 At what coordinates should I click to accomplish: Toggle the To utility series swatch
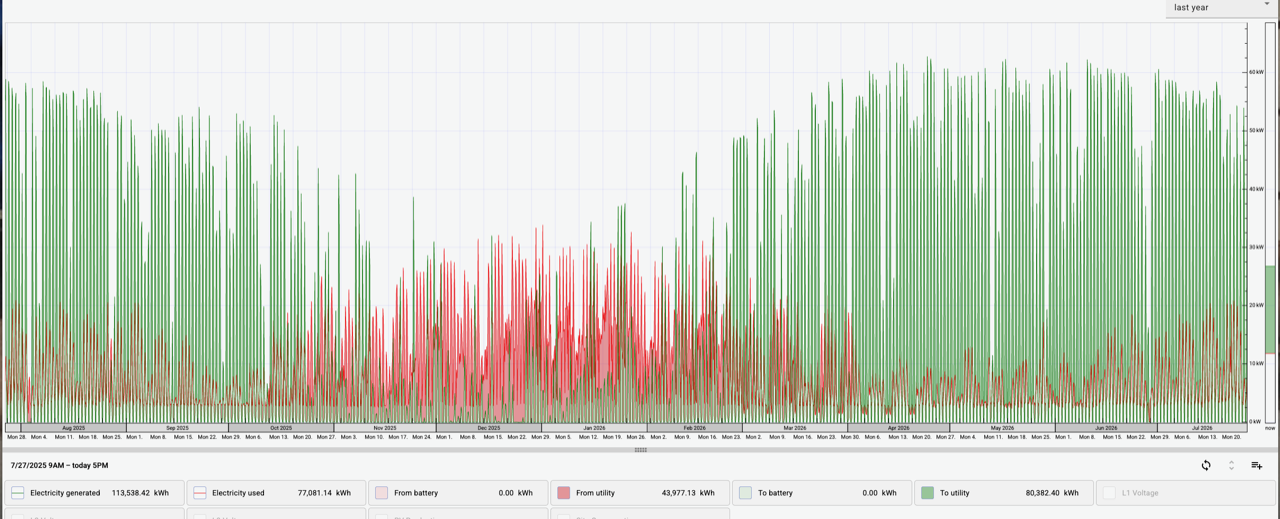coord(928,493)
